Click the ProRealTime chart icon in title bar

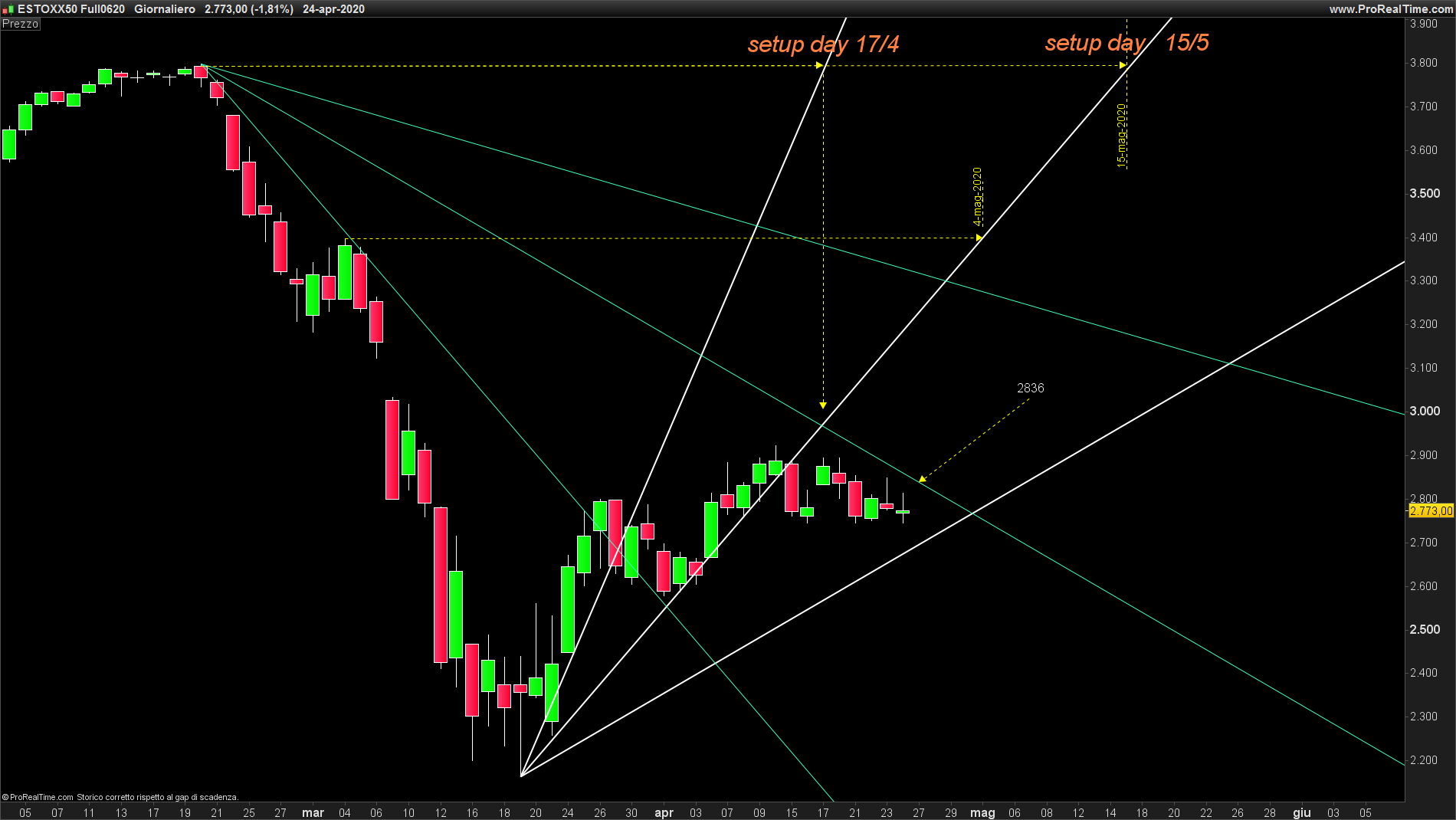click(8, 9)
